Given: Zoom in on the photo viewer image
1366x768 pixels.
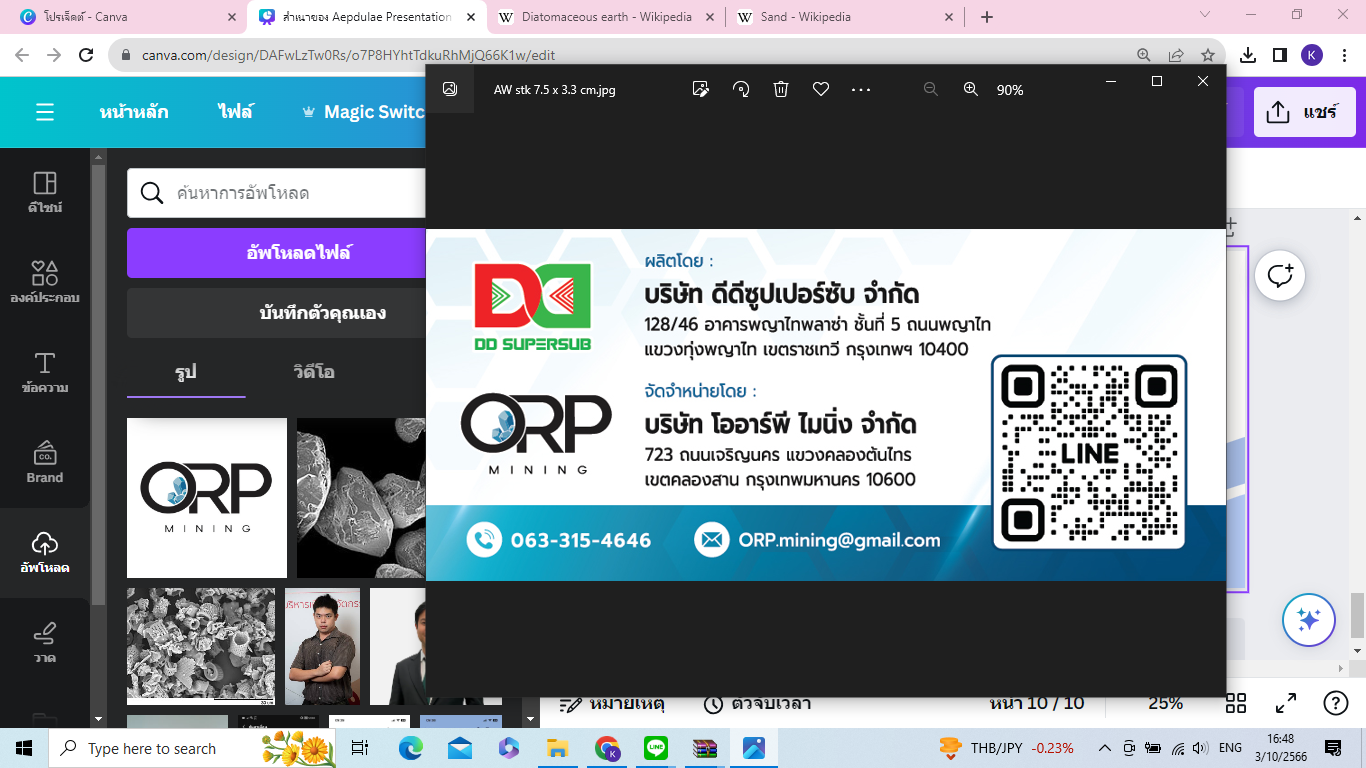Looking at the screenshot, I should [x=970, y=90].
